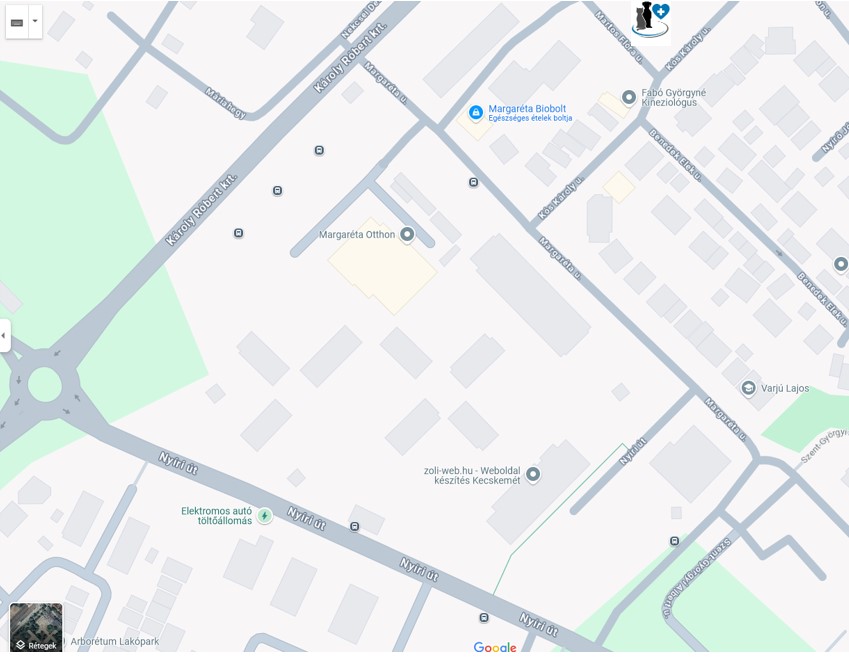Expand the collapsed side panel arrow
849x657 pixels.
point(4,335)
